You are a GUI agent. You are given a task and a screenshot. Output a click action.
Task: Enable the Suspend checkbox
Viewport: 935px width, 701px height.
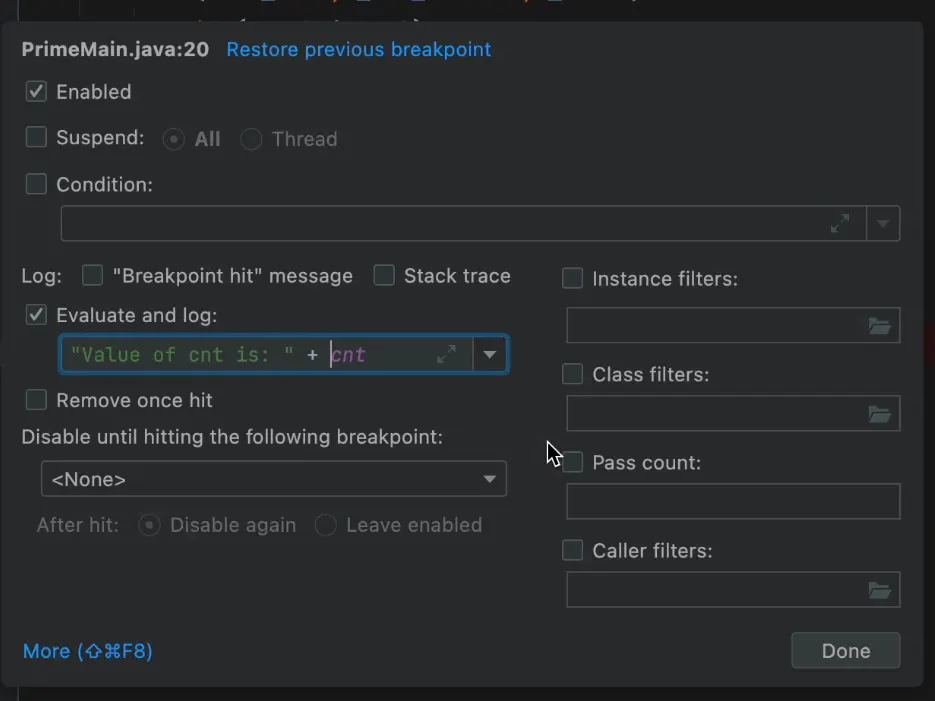pos(36,138)
